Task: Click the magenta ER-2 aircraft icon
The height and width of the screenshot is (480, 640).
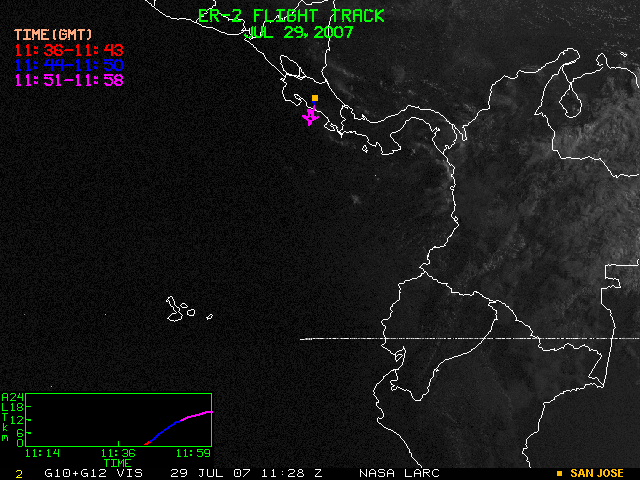Action: point(311,118)
